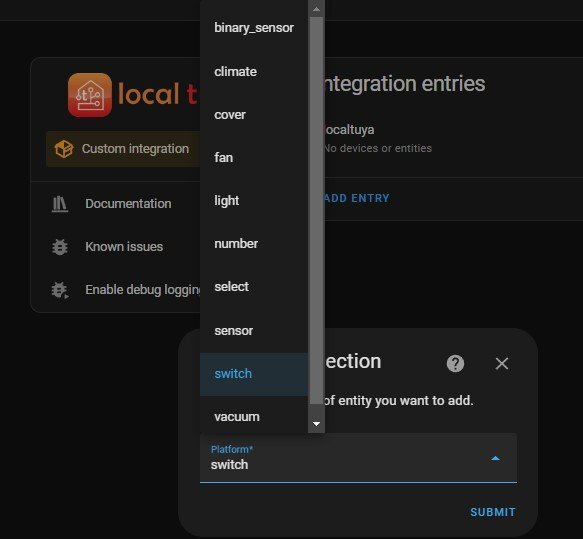
Task: Click the Custom integration box icon
Action: click(64, 149)
